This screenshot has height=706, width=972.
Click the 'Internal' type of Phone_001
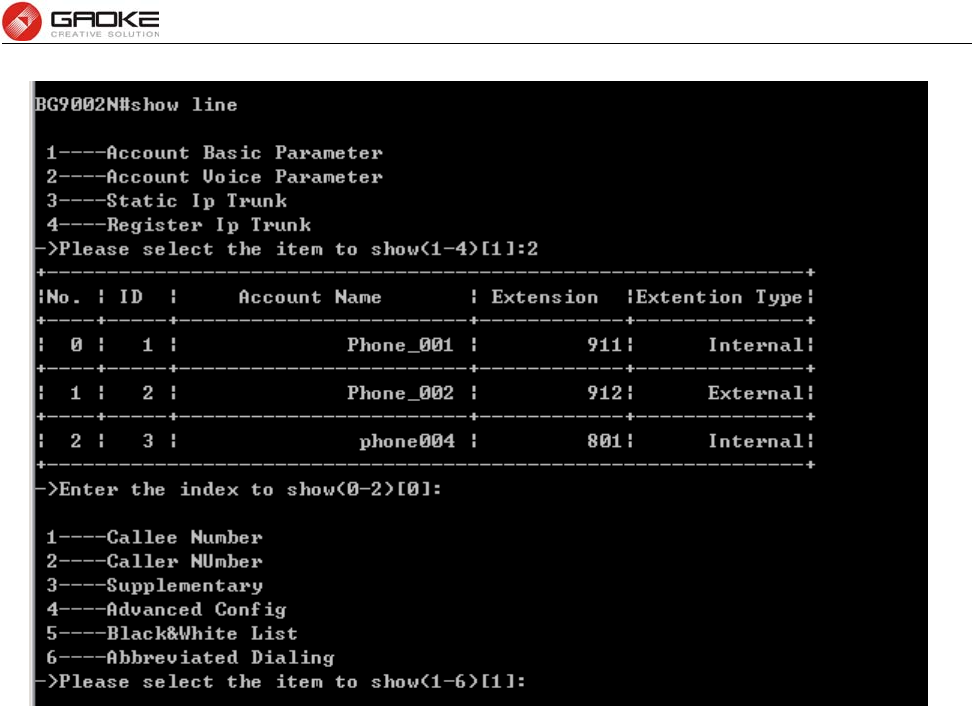click(756, 345)
